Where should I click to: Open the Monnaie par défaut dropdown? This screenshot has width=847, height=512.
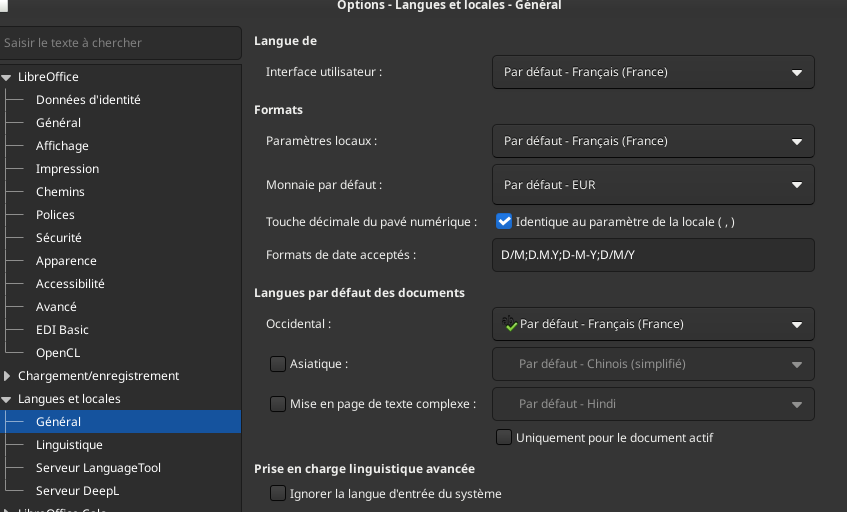[653, 185]
